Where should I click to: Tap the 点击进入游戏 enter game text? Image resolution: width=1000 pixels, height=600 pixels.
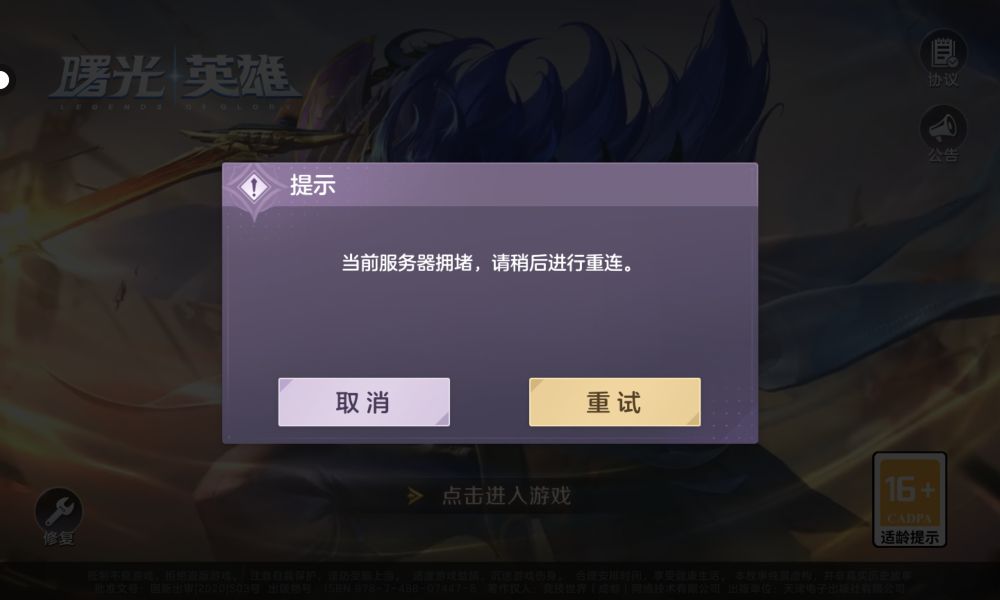(x=506, y=495)
